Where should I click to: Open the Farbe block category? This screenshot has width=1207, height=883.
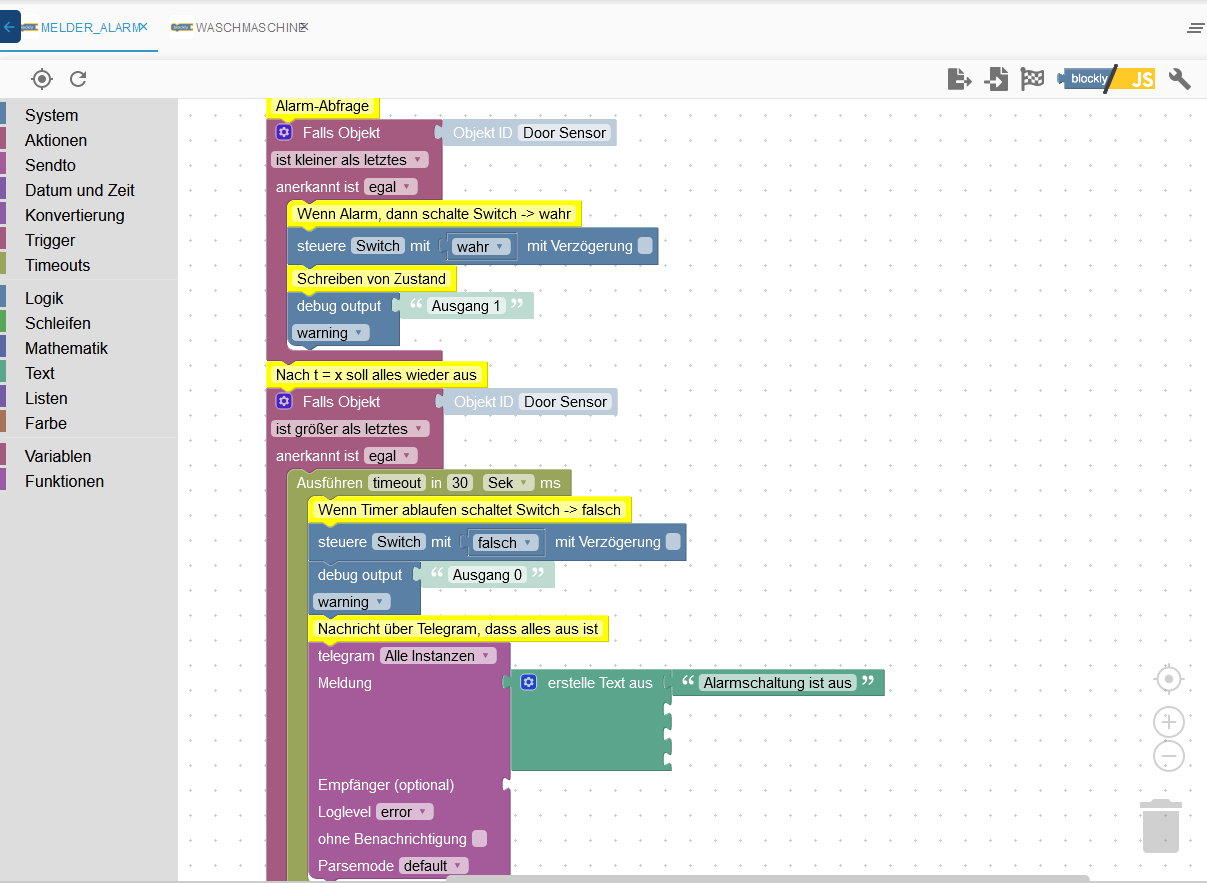coord(46,424)
